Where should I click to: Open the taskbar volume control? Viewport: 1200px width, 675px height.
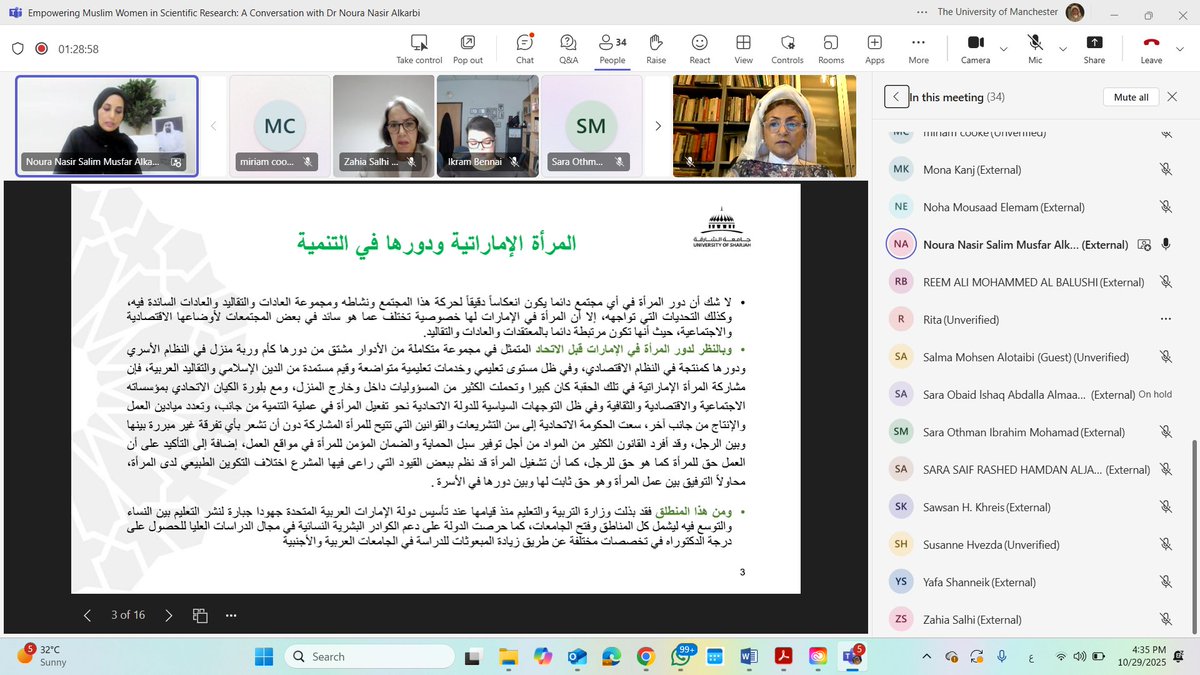pos(1079,657)
